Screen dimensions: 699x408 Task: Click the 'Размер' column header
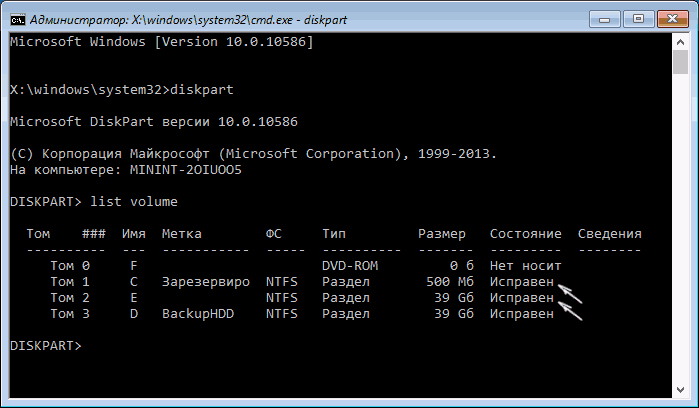[x=443, y=233]
